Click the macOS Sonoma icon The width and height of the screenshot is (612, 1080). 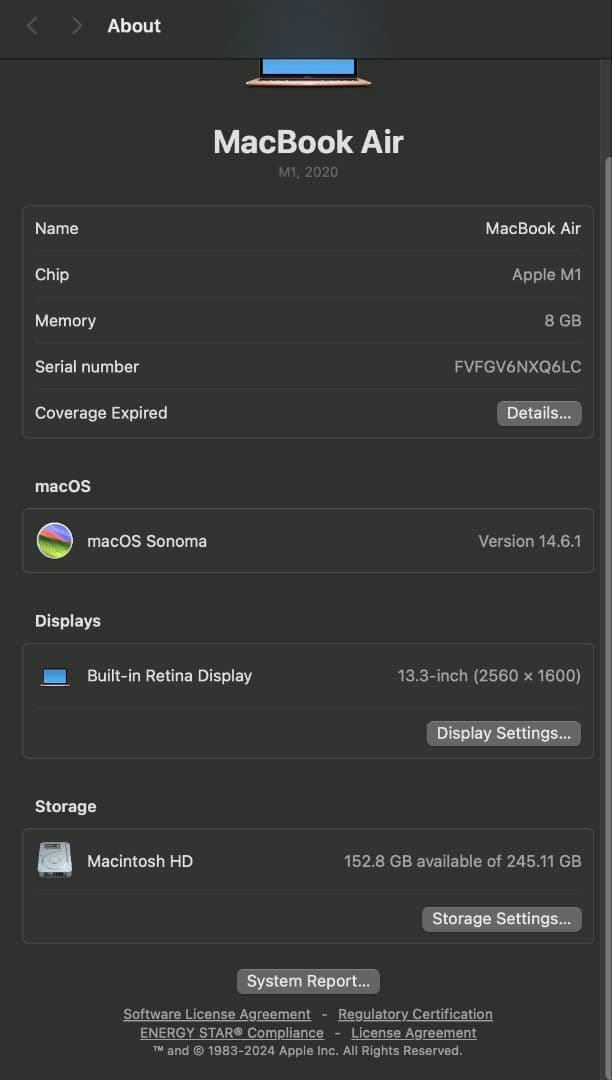tap(55, 540)
